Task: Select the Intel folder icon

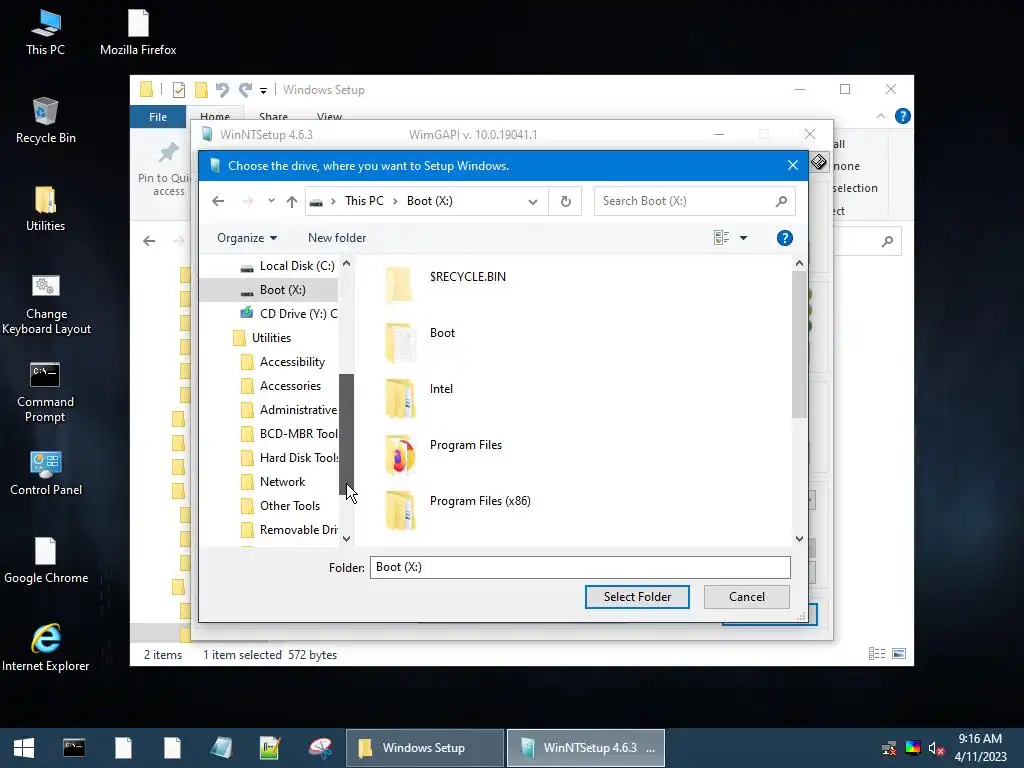Action: click(400, 397)
